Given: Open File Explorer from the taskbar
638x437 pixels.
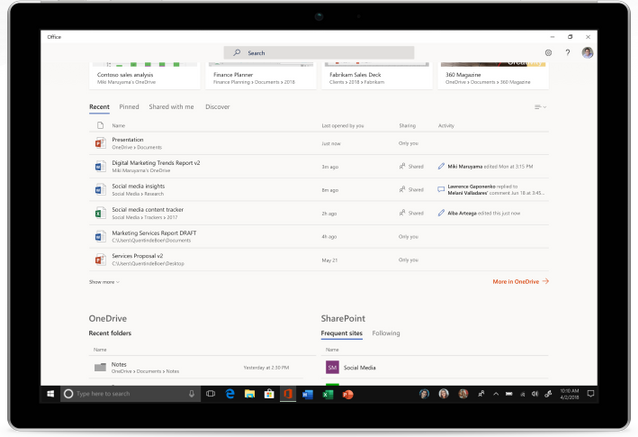Looking at the screenshot, I should pyautogui.click(x=250, y=394).
